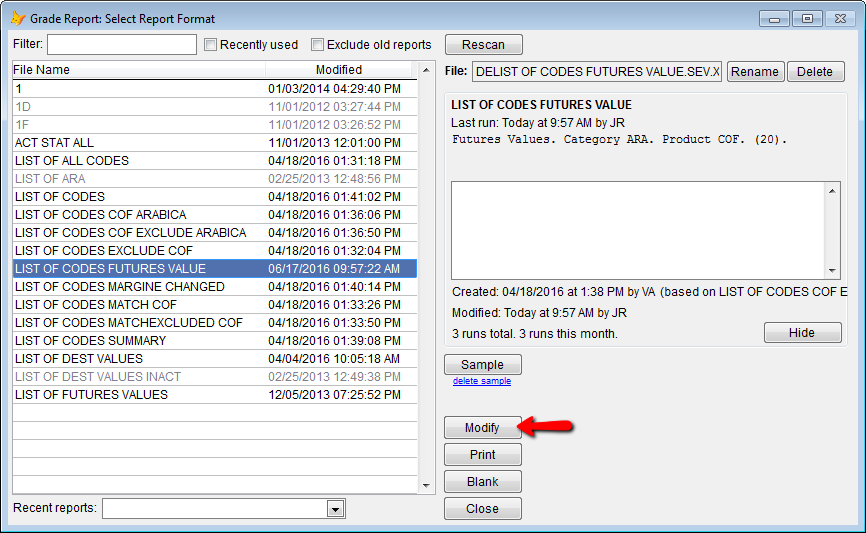Screen dimensions: 866x533
Task: Click modified date 04/04/2016 10:05:18 AM
Action: tap(334, 358)
